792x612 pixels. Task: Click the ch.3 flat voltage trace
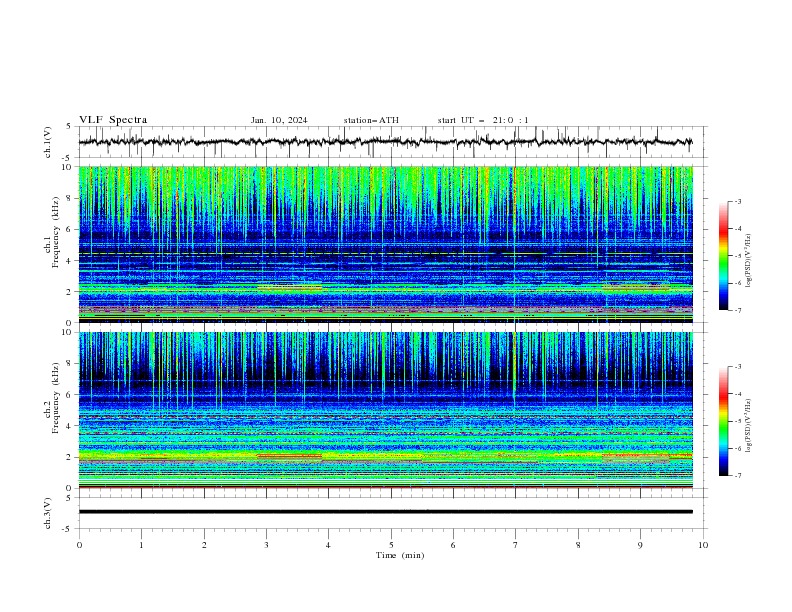coord(386,512)
